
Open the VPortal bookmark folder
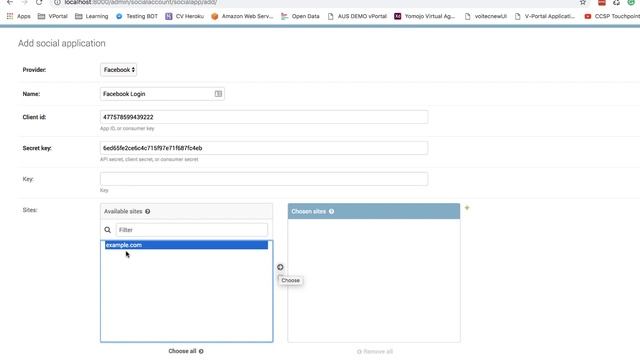(x=52, y=16)
